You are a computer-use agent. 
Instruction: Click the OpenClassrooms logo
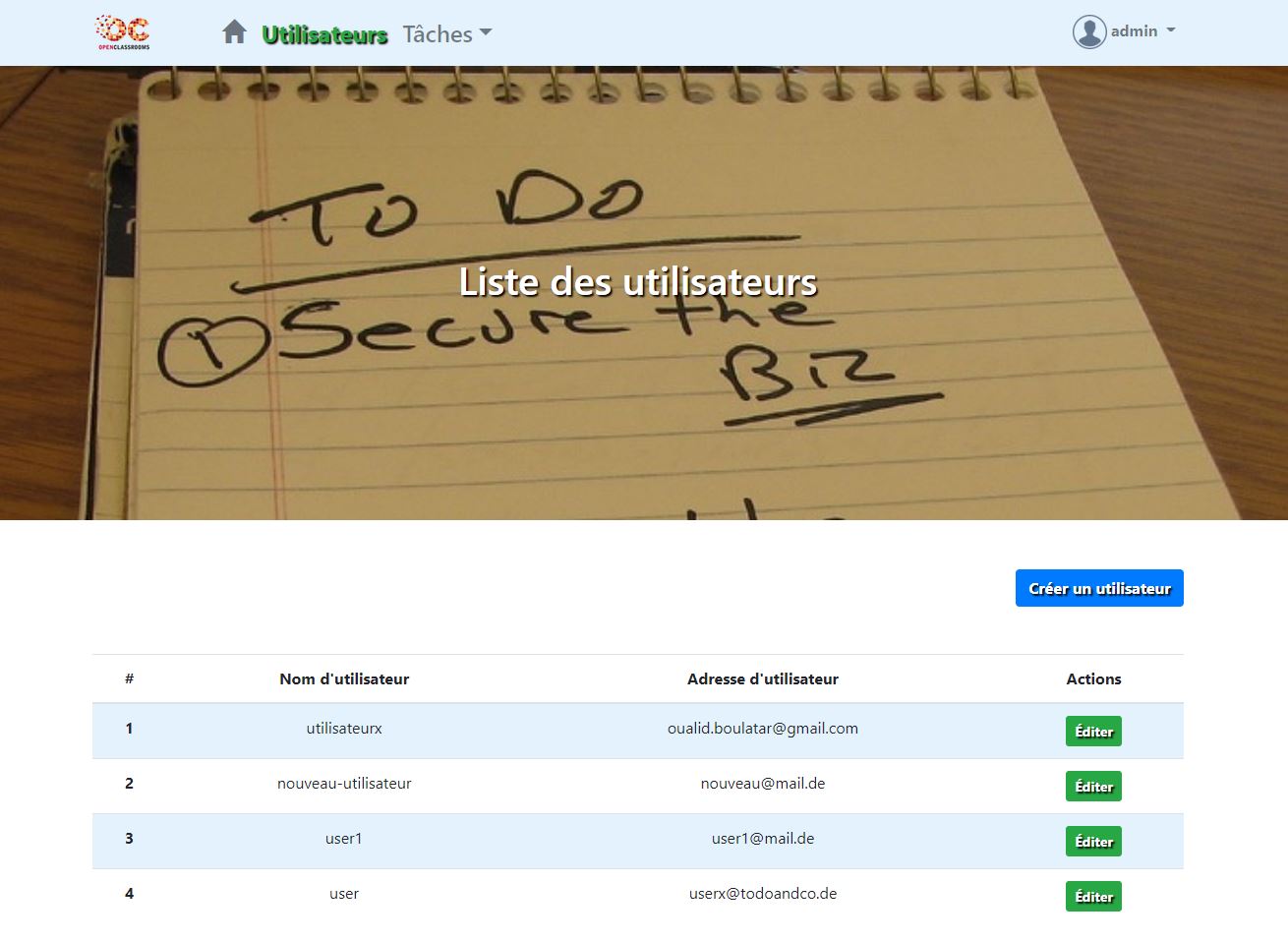click(x=123, y=32)
